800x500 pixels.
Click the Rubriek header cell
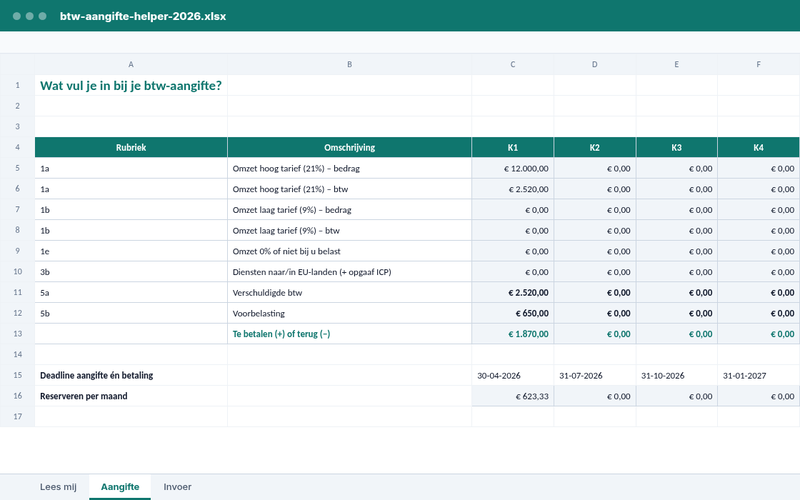131,147
